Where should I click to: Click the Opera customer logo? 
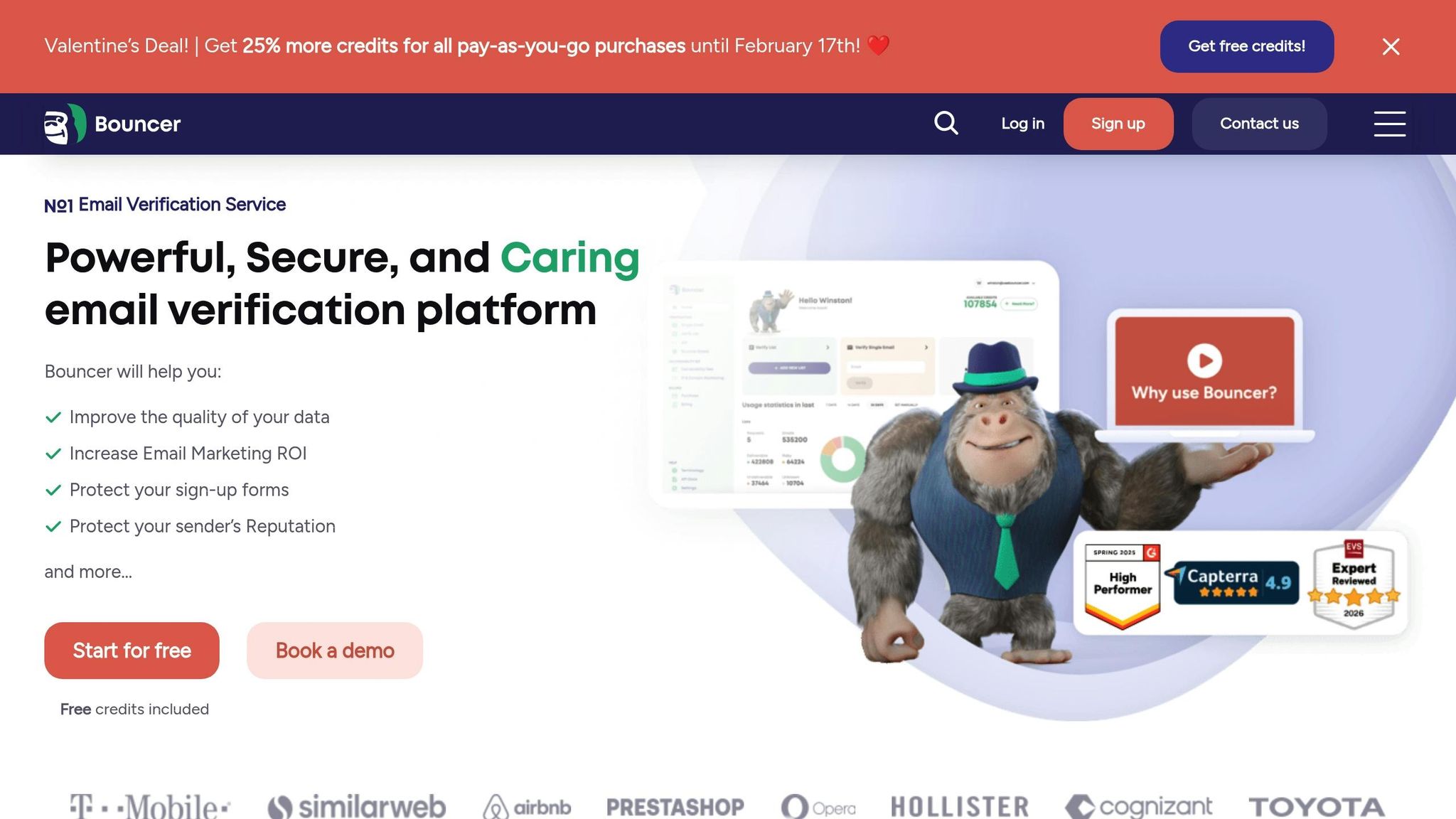pos(818,807)
